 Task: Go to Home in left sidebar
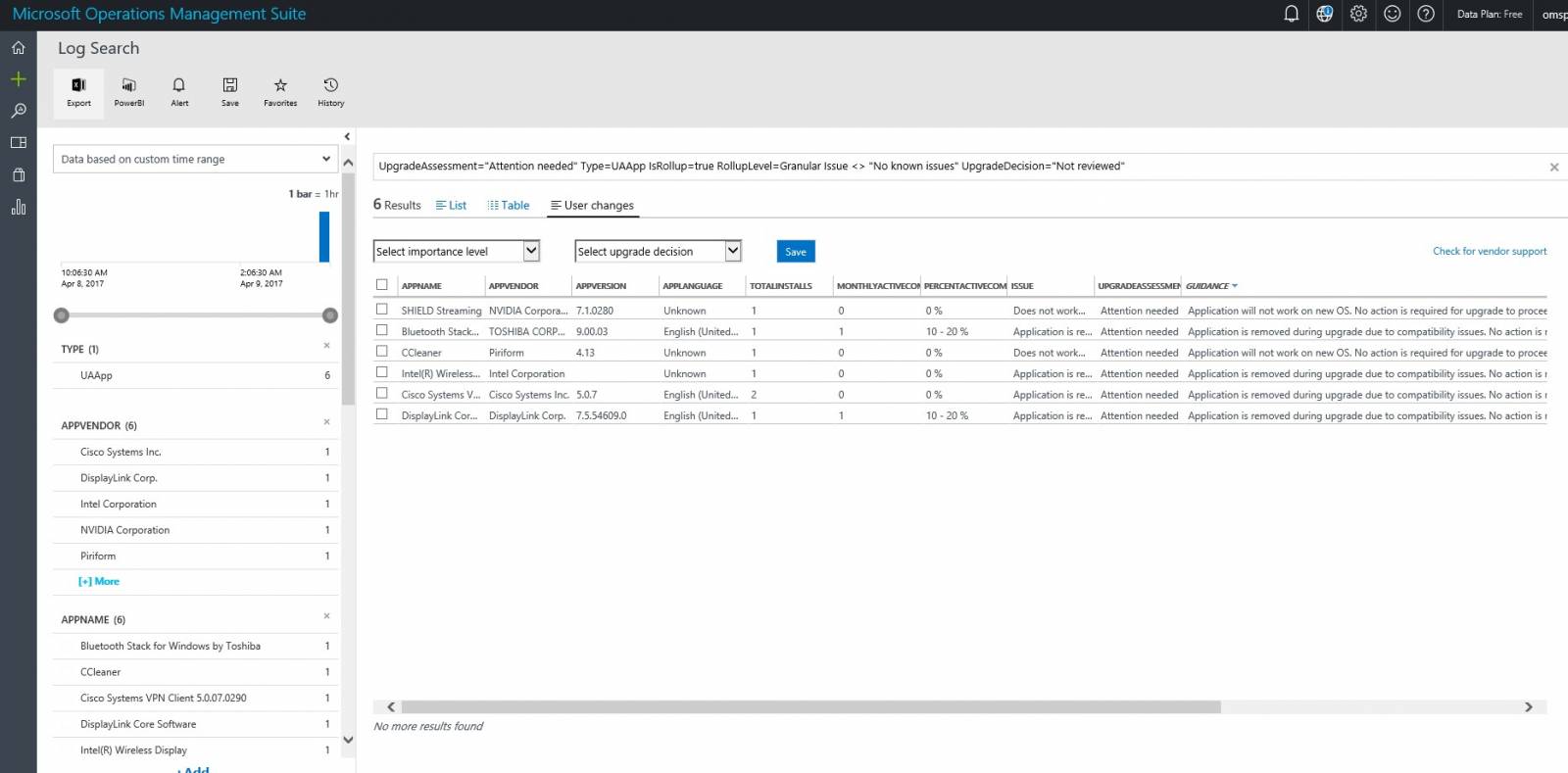click(x=18, y=47)
